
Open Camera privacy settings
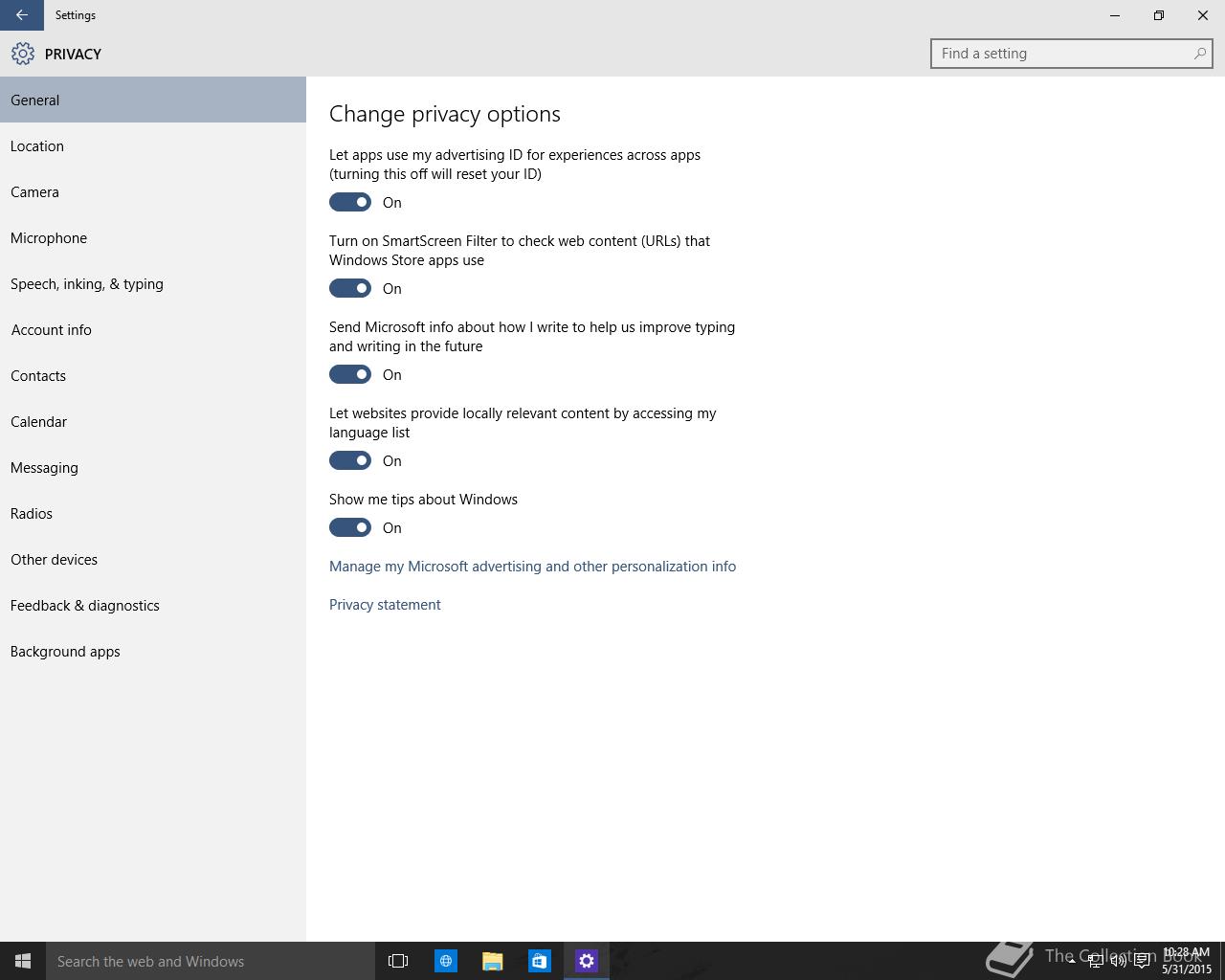click(x=153, y=191)
